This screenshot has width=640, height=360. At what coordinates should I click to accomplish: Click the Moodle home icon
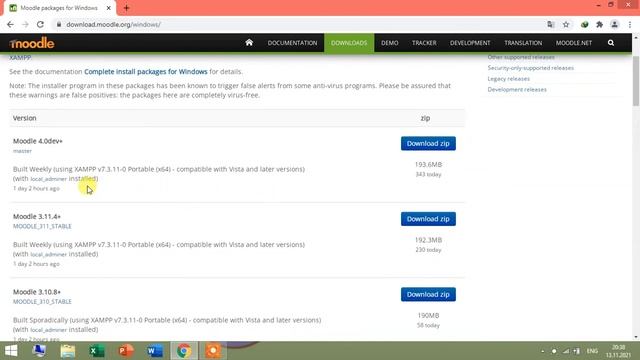point(249,42)
